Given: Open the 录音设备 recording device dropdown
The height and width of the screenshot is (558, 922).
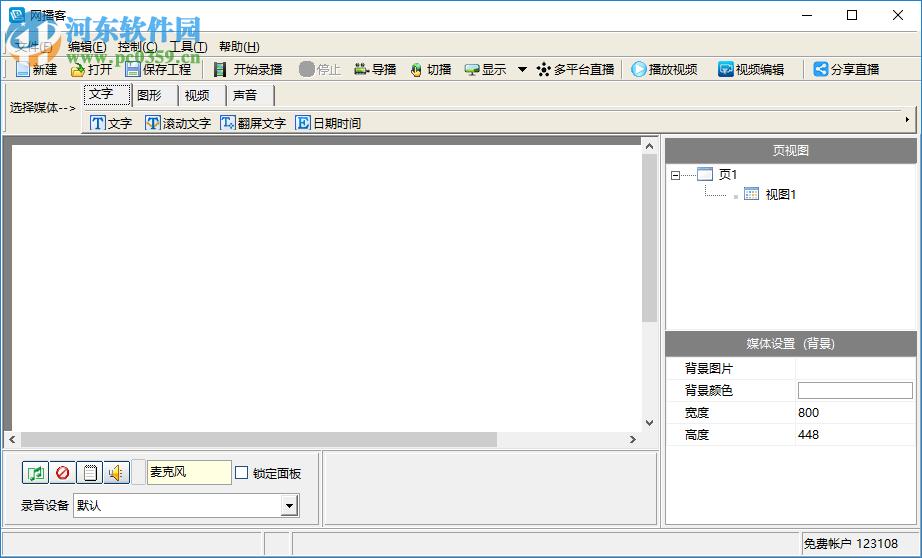Looking at the screenshot, I should click(289, 506).
